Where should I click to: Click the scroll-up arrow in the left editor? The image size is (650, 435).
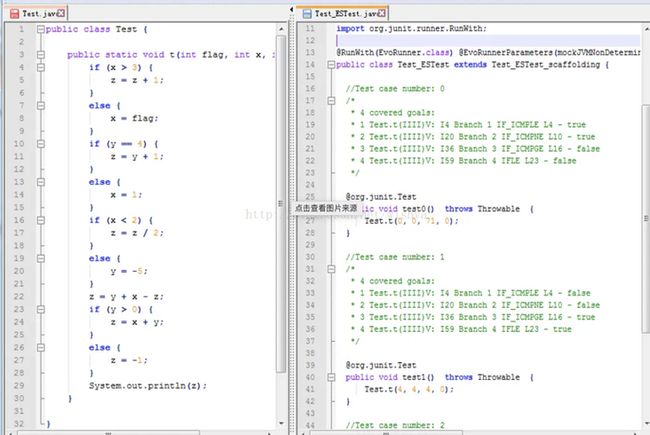[281, 29]
